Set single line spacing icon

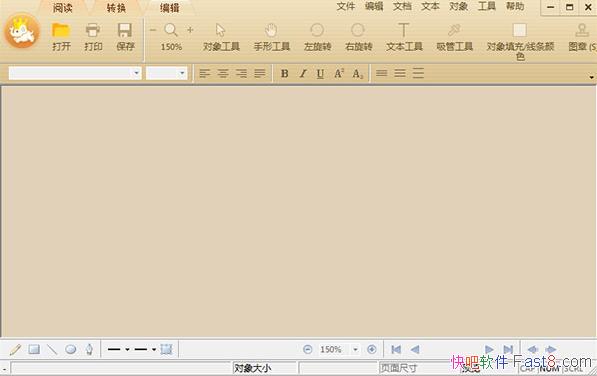click(x=382, y=73)
